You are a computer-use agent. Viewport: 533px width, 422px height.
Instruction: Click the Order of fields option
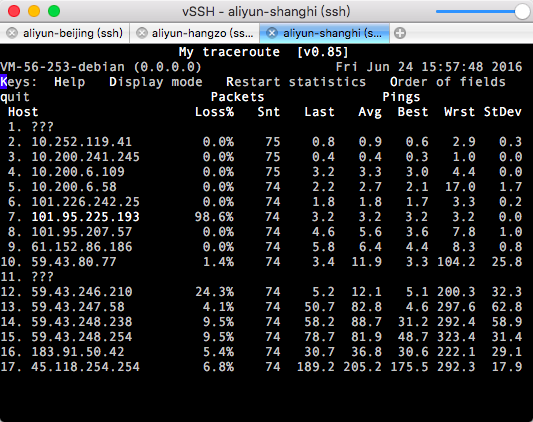[x=448, y=82]
